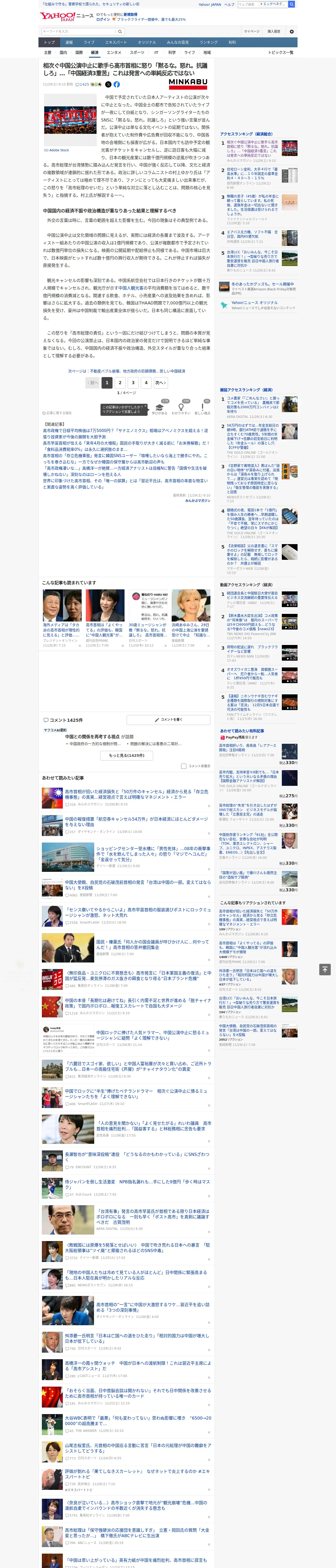Viewport: 336px width, 1568px height.
Task: Open the ライブ tab in the dark navigation bar
Action: (89, 43)
